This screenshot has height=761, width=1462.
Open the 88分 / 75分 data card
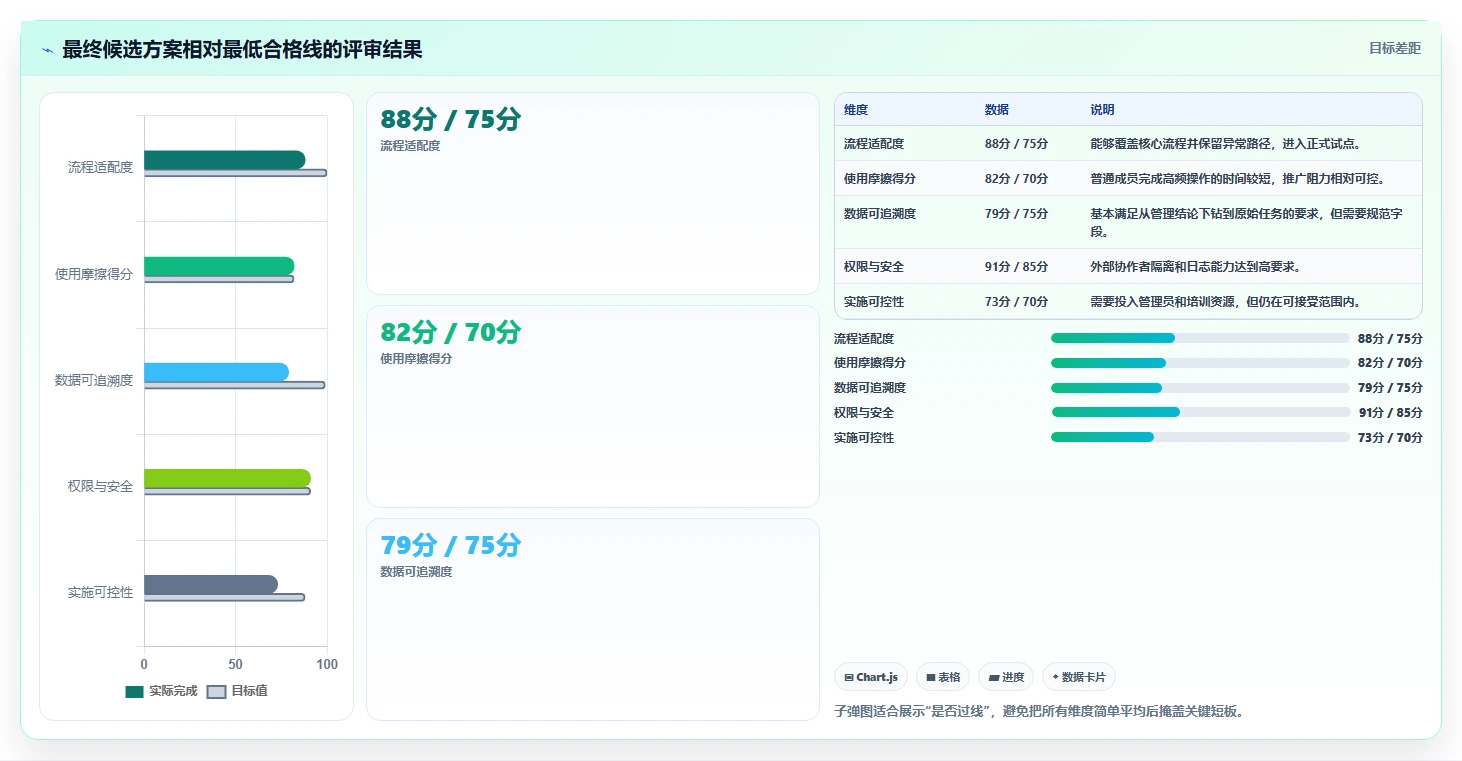pos(593,194)
